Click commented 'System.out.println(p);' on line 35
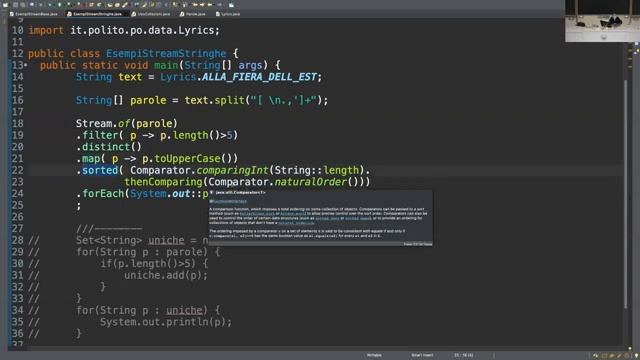The width and height of the screenshot is (640, 360). (x=166, y=322)
